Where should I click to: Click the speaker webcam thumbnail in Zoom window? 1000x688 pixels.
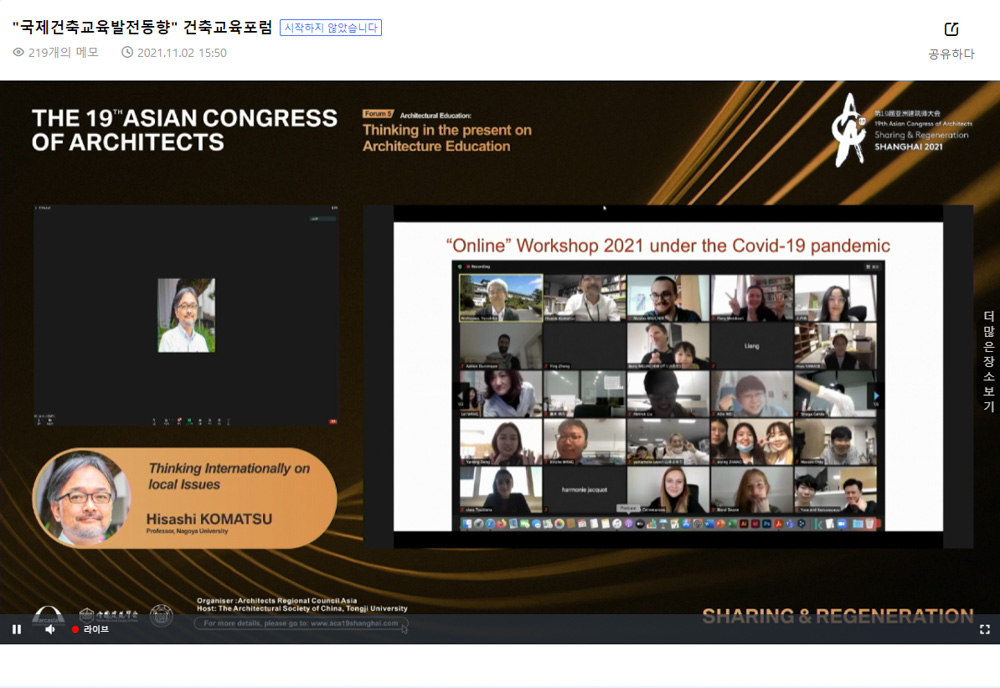point(186,315)
